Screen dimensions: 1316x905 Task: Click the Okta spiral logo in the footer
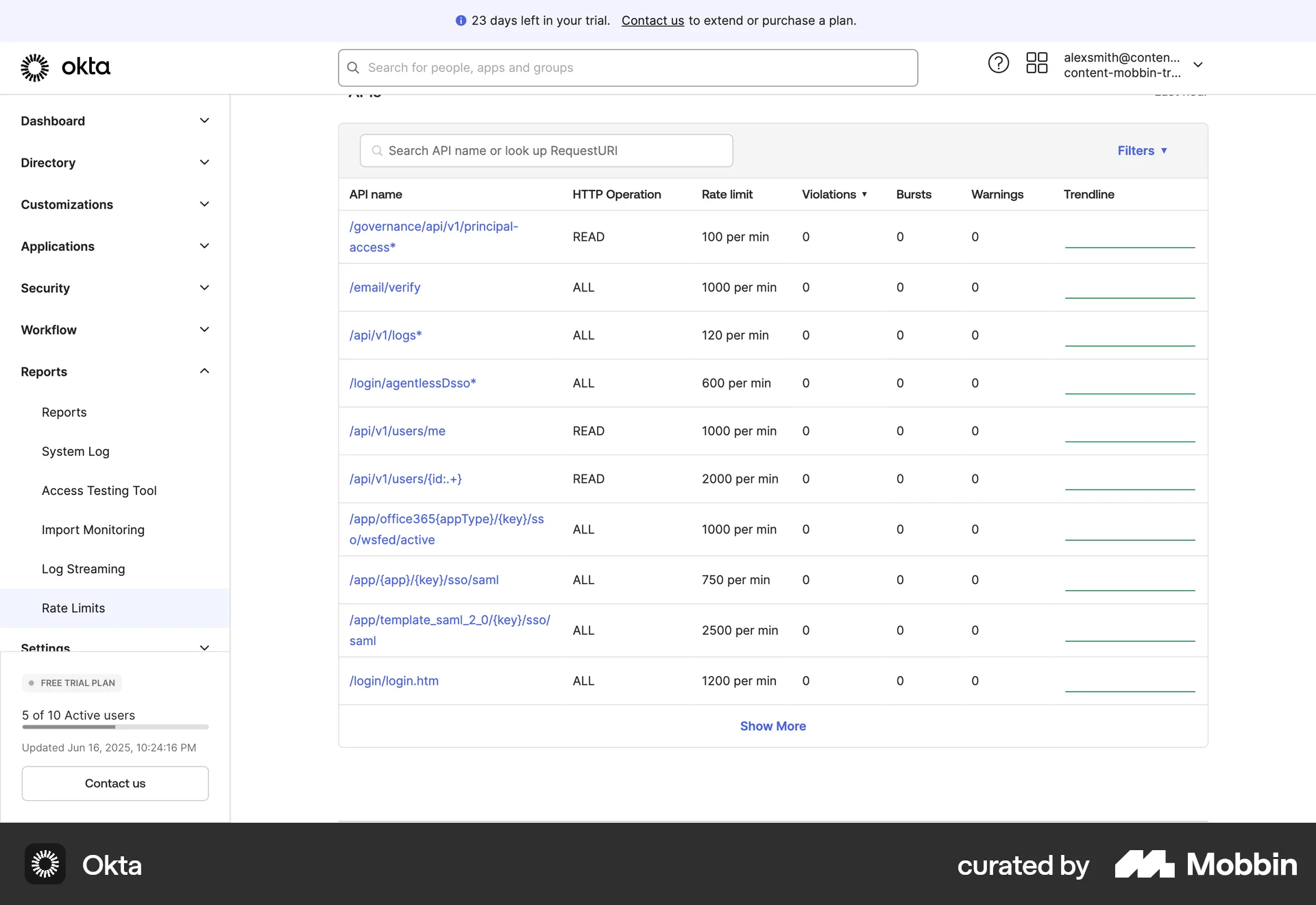tap(44, 865)
